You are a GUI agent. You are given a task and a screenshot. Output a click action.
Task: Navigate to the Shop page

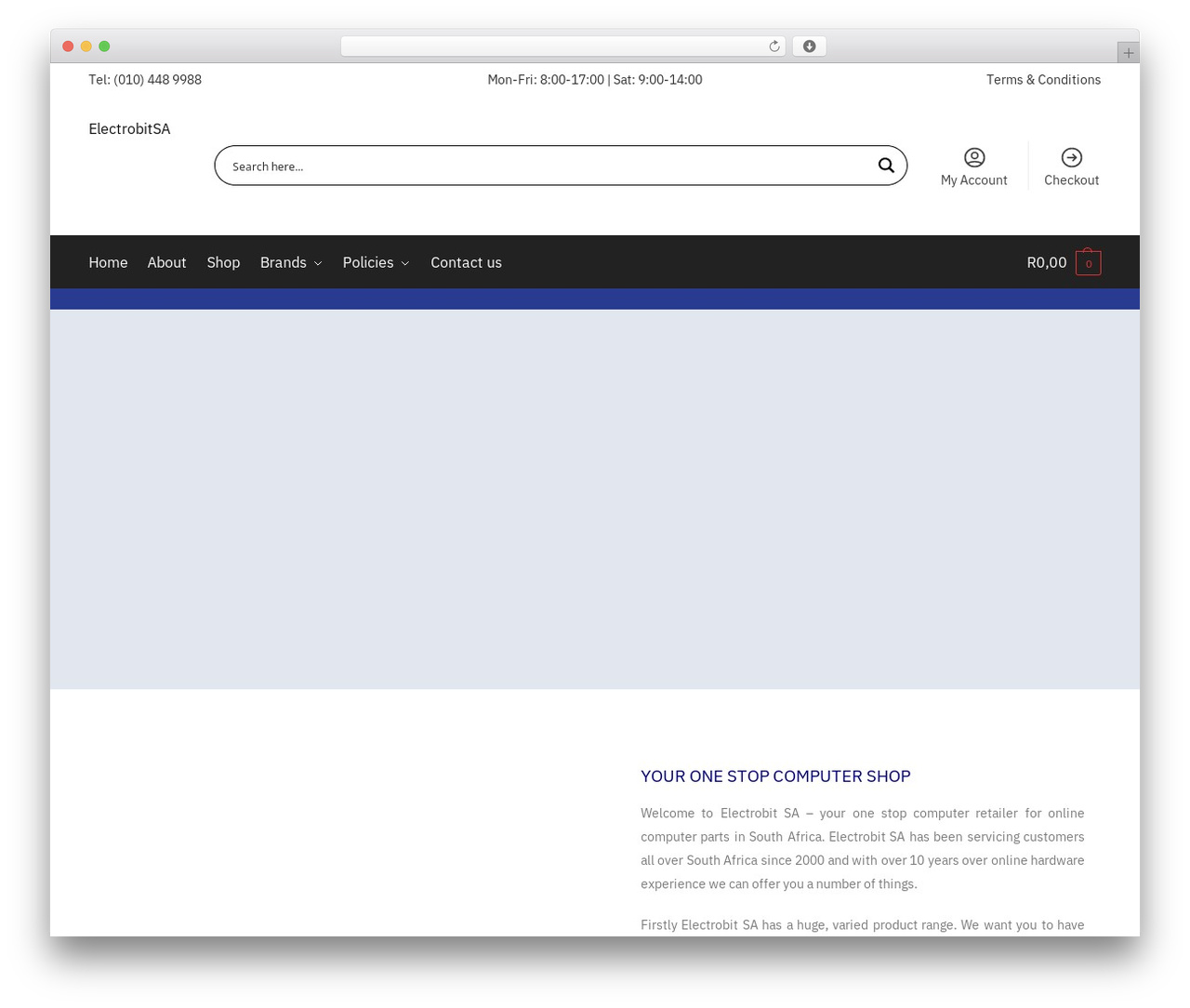coord(223,262)
